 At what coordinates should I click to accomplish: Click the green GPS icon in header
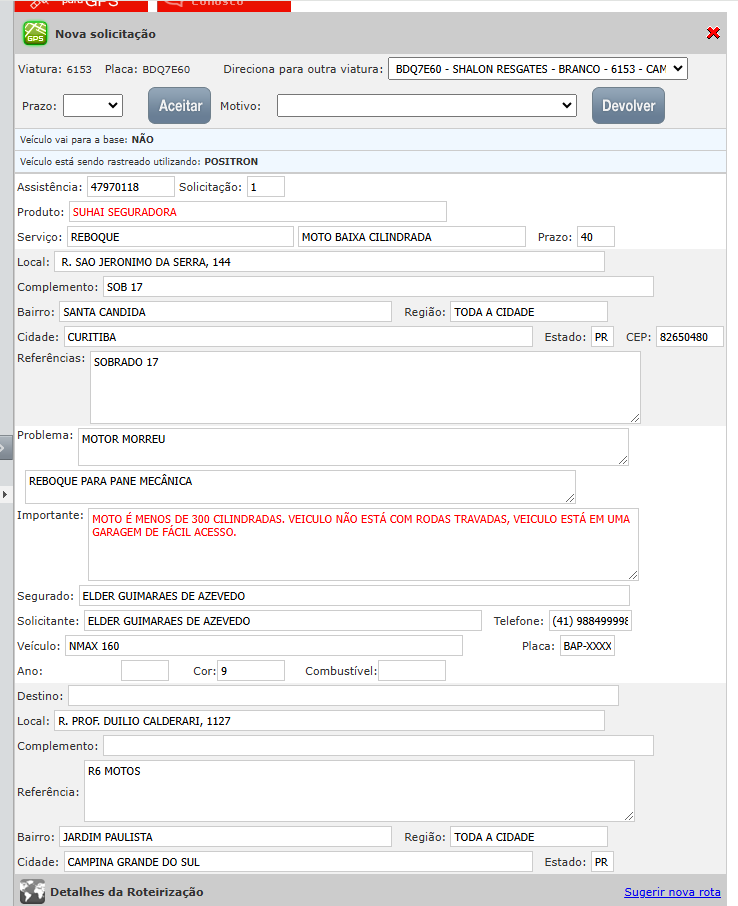click(35, 33)
